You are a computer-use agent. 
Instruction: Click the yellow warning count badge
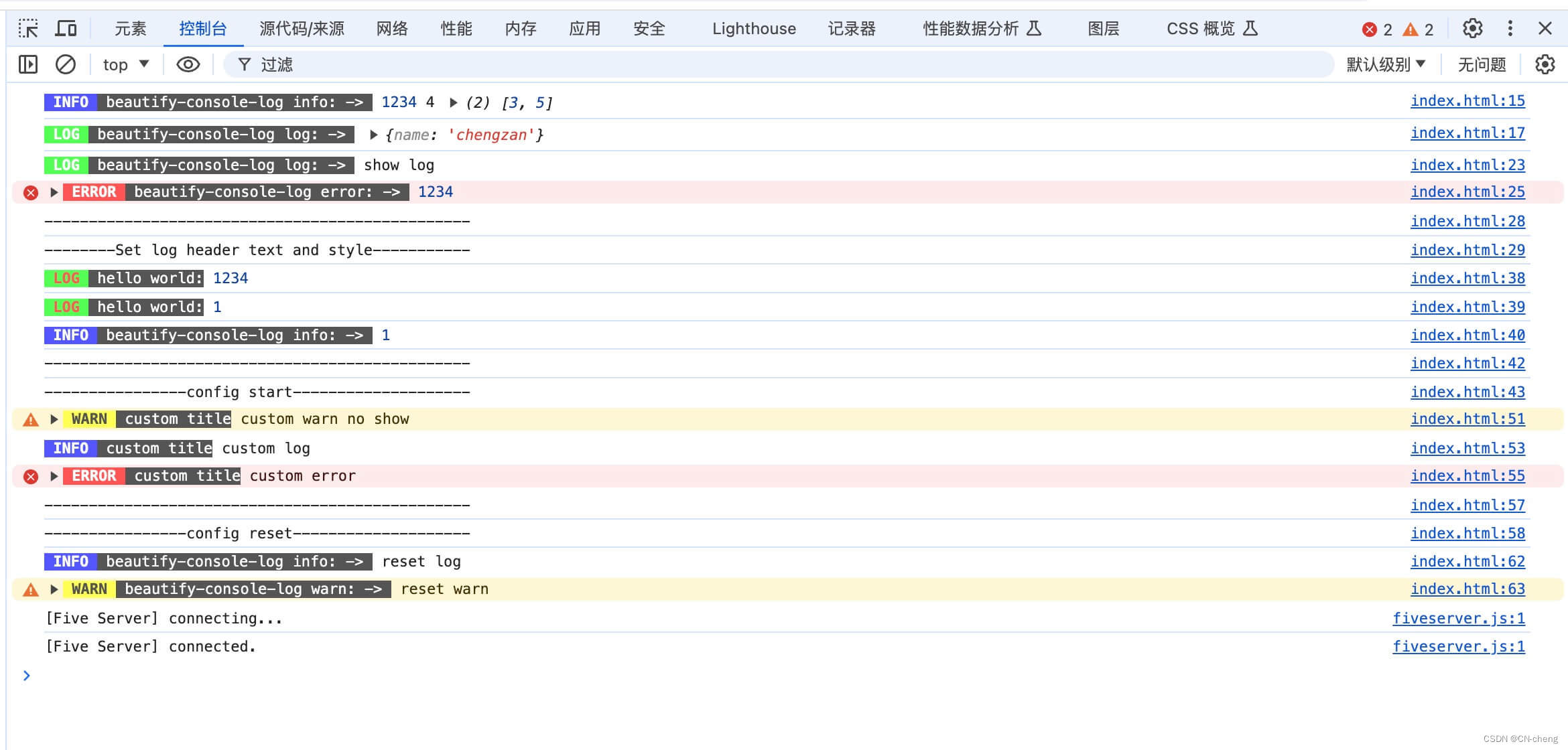[x=1419, y=29]
